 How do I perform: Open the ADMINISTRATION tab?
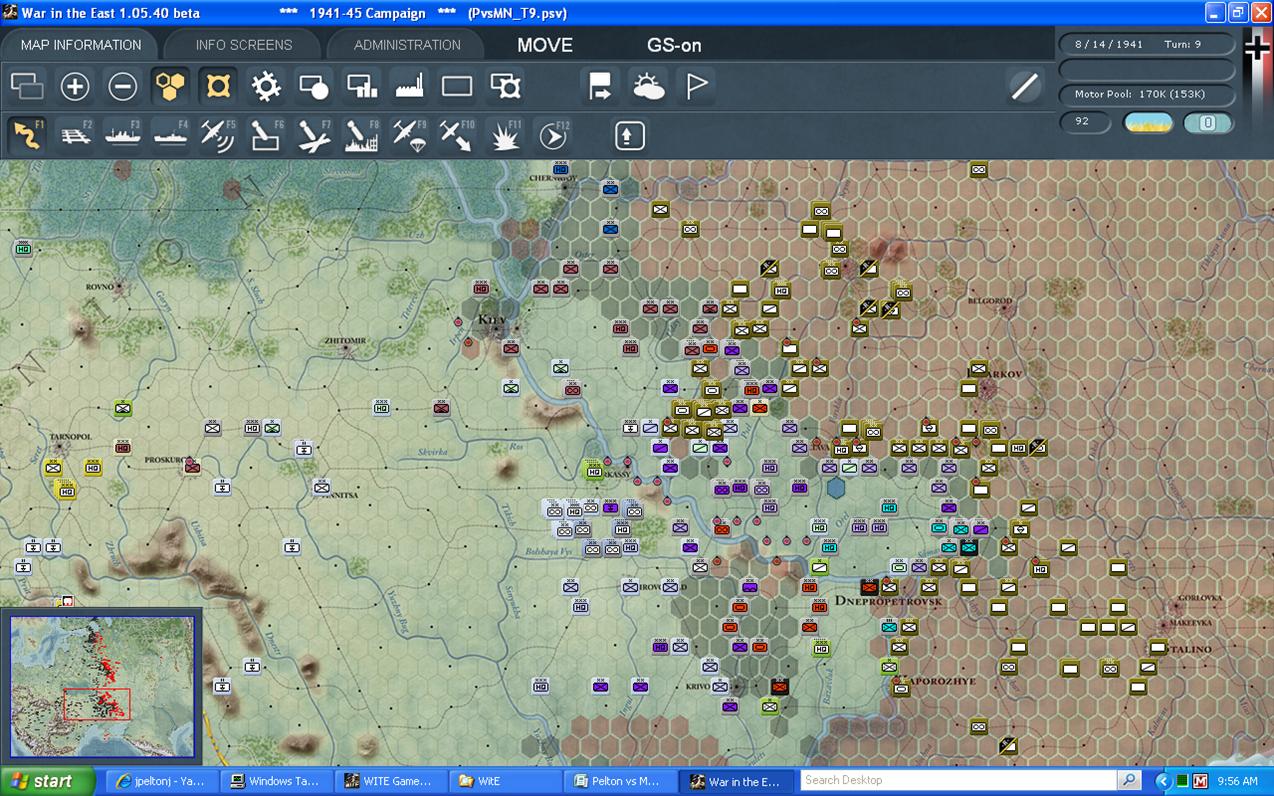click(407, 45)
